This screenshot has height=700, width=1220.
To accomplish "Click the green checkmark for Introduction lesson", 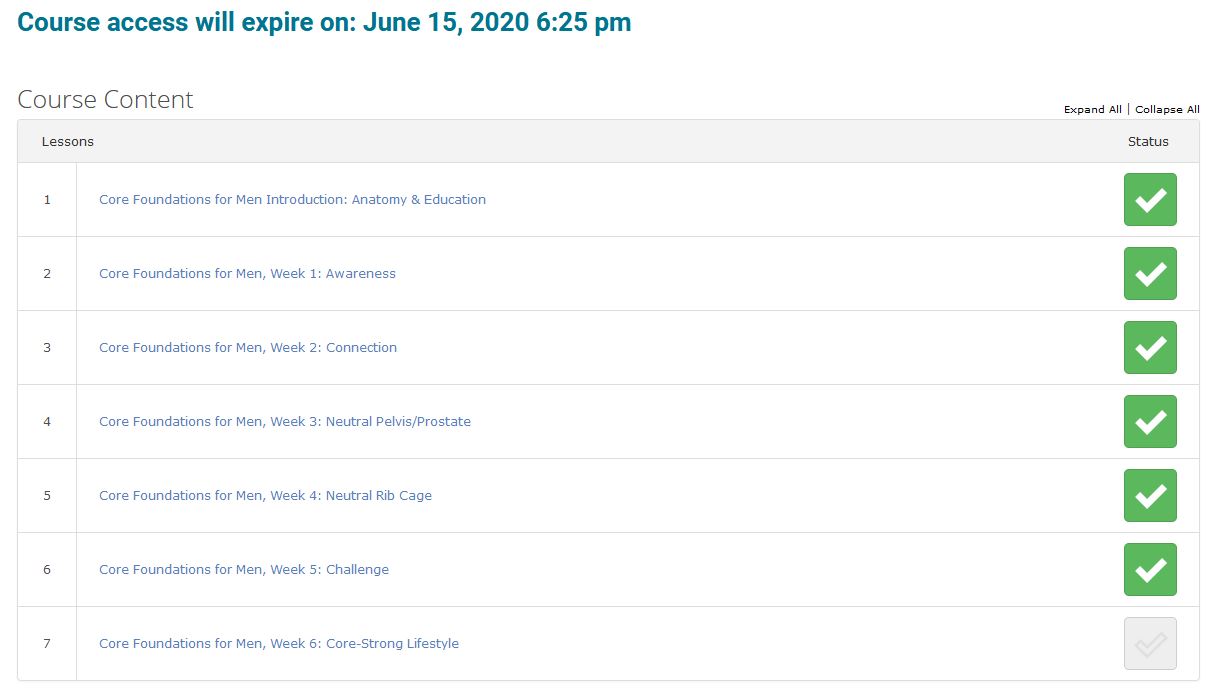I will coord(1150,200).
